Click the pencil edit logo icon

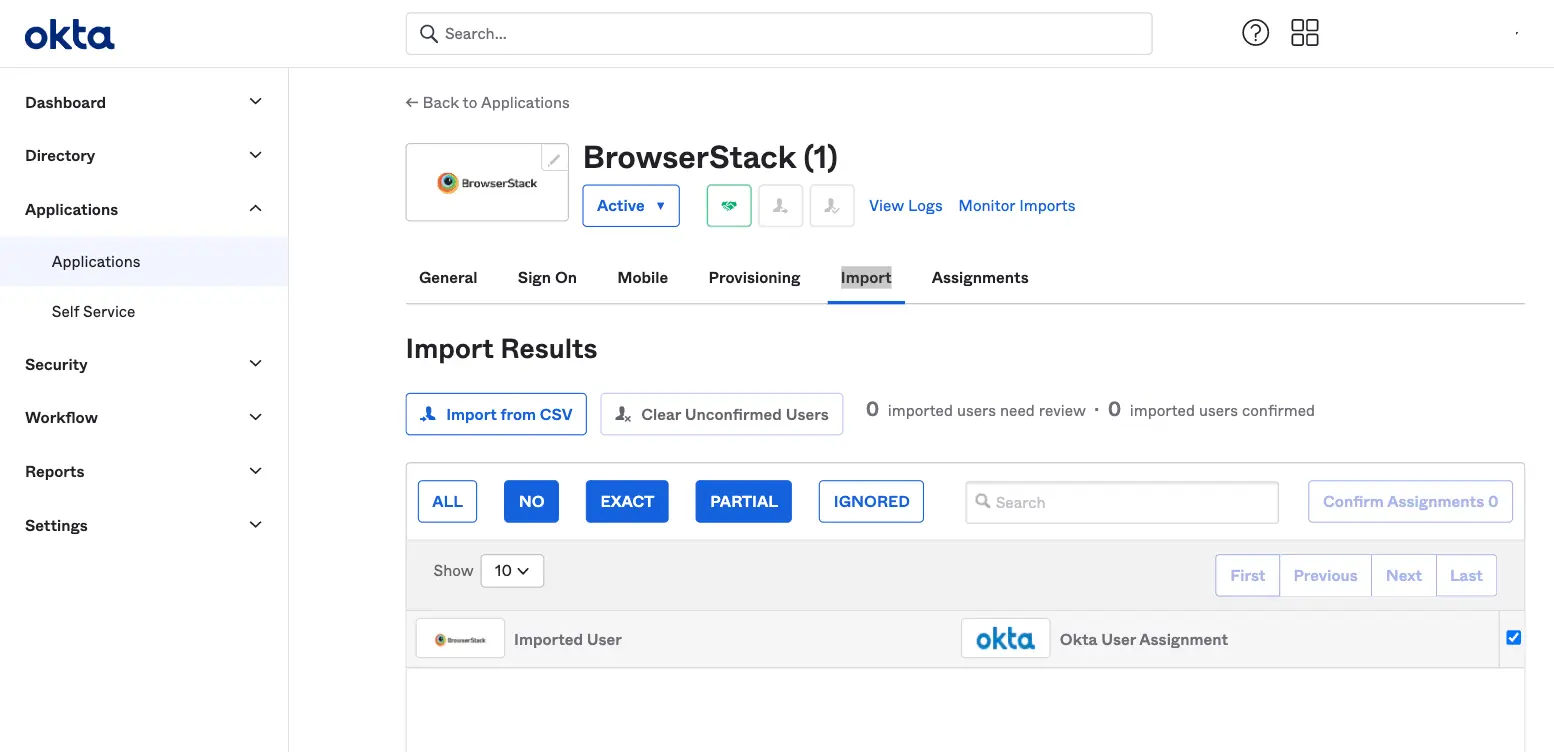[x=554, y=159]
